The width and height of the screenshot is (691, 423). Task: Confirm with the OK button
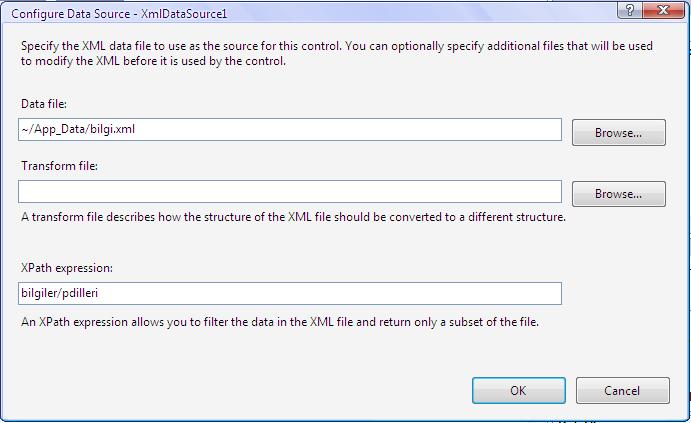click(518, 390)
